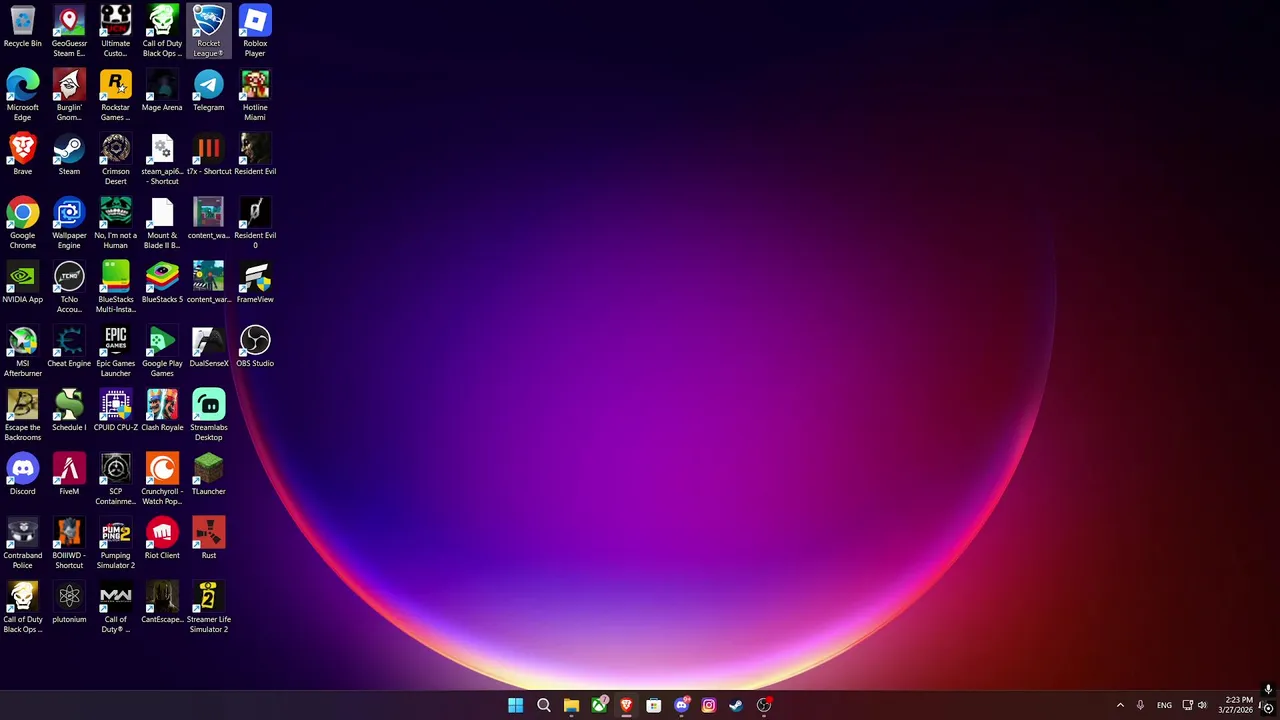The width and height of the screenshot is (1280, 720).
Task: Open the Google Play Games shortcut
Action: (x=162, y=351)
